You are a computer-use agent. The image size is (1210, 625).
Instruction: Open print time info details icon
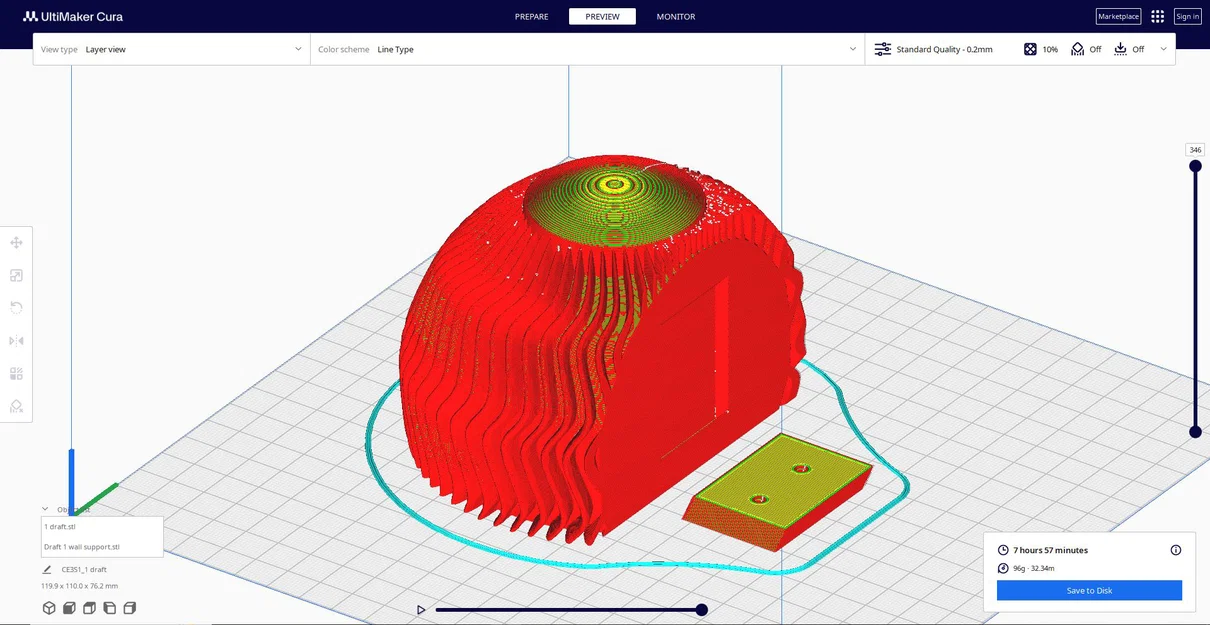pos(1176,550)
